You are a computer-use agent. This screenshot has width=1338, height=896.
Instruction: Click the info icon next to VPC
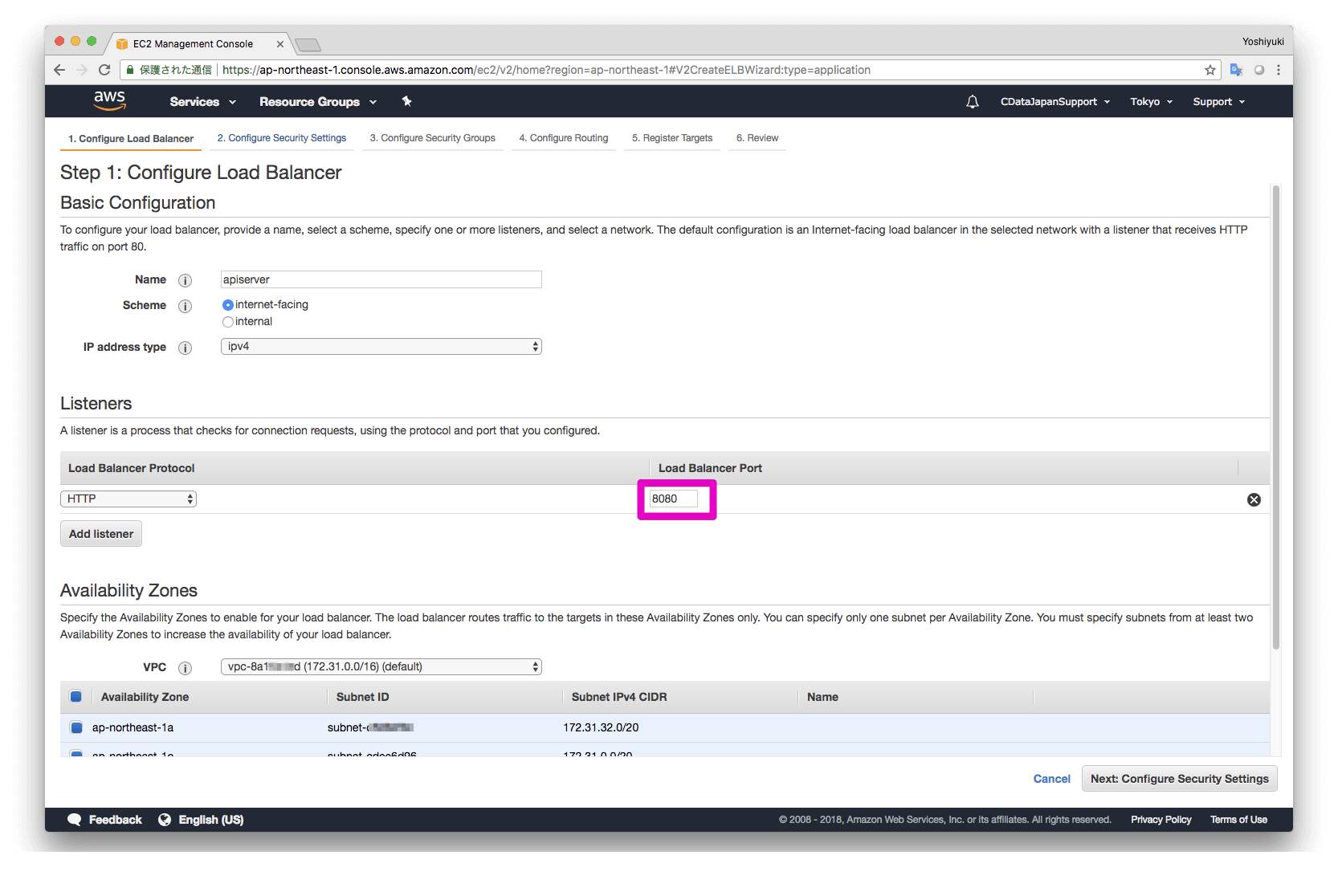click(x=185, y=667)
